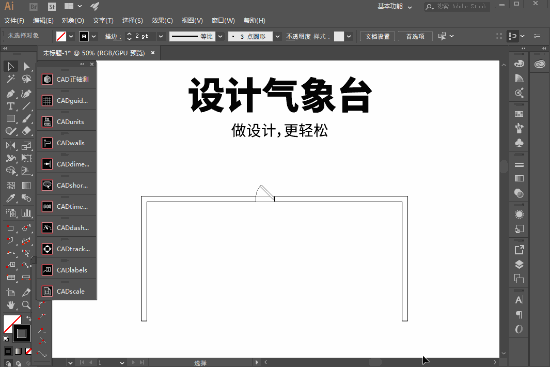
Task: Set paint mode to Color
Action: (8, 351)
